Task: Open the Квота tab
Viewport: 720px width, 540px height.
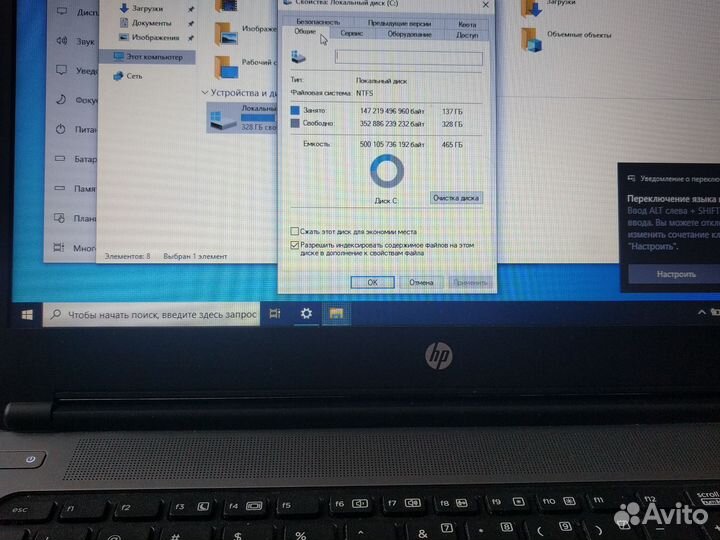Action: coord(467,24)
